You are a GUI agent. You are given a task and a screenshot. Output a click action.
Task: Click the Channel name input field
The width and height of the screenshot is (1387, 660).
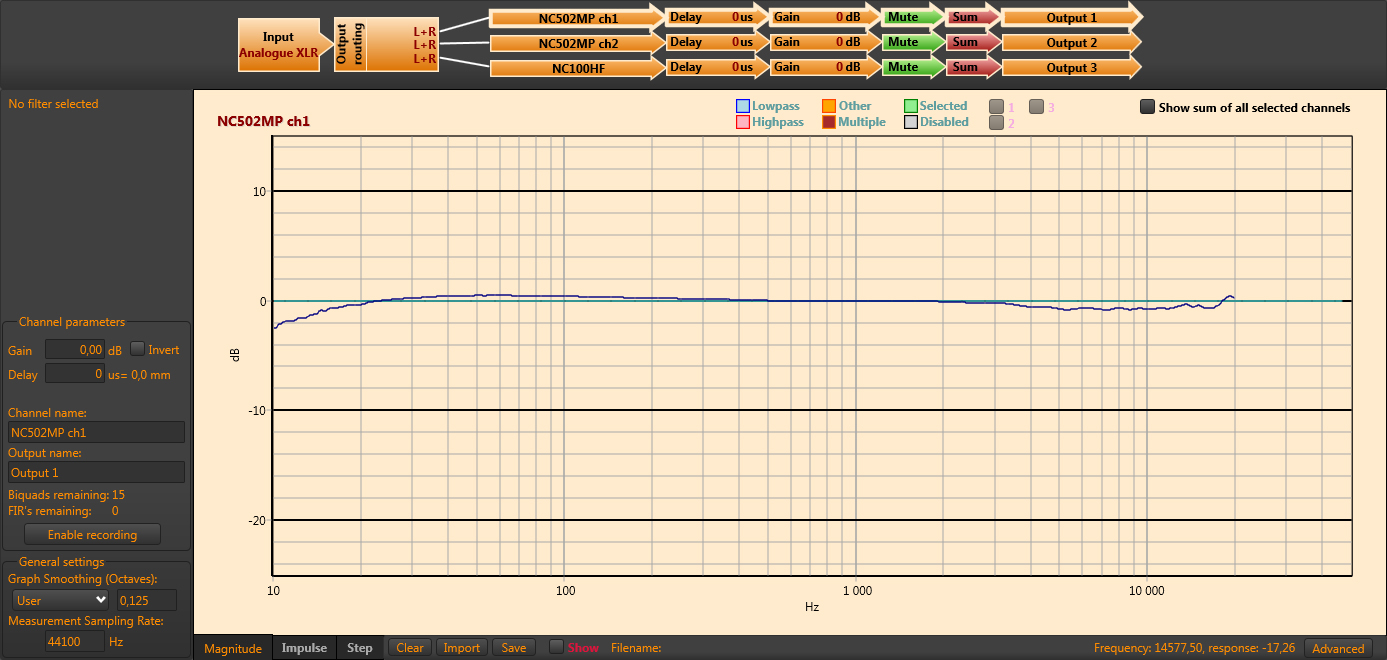[x=96, y=432]
